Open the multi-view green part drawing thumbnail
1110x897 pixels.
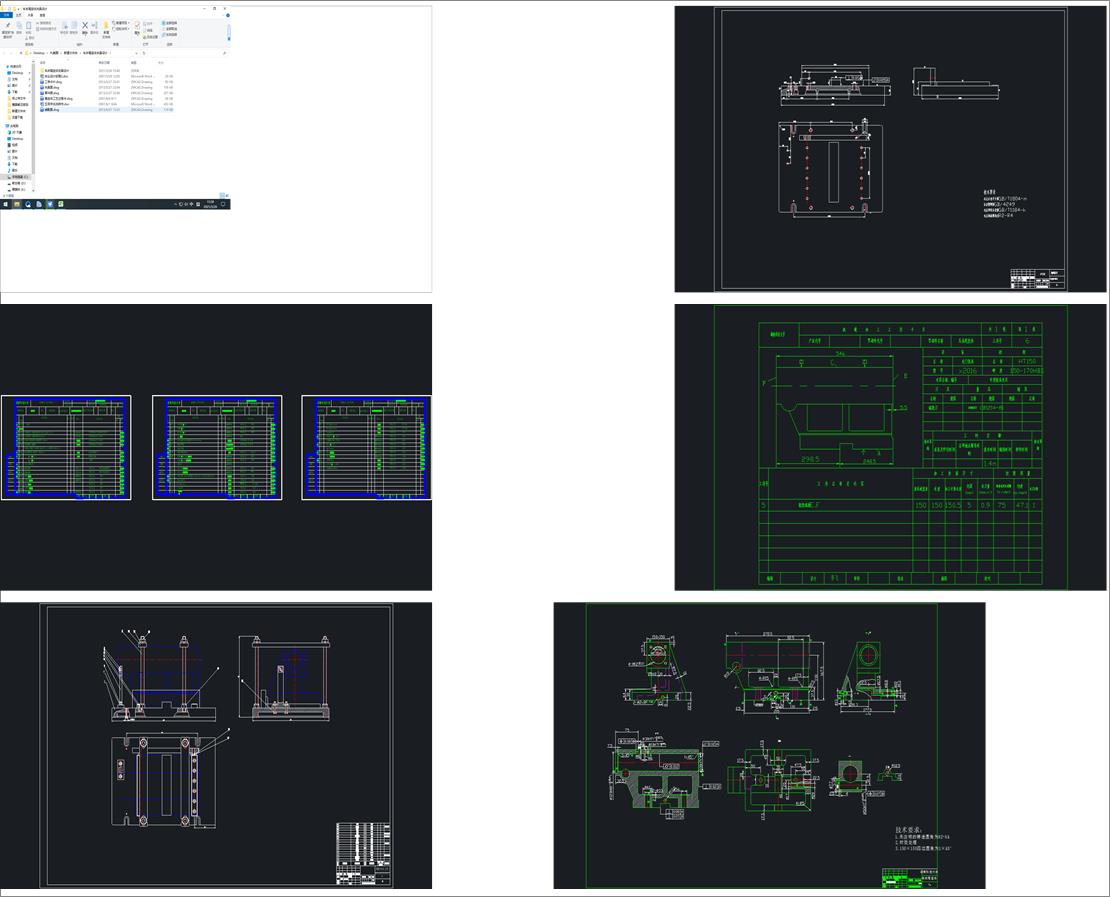(x=769, y=745)
